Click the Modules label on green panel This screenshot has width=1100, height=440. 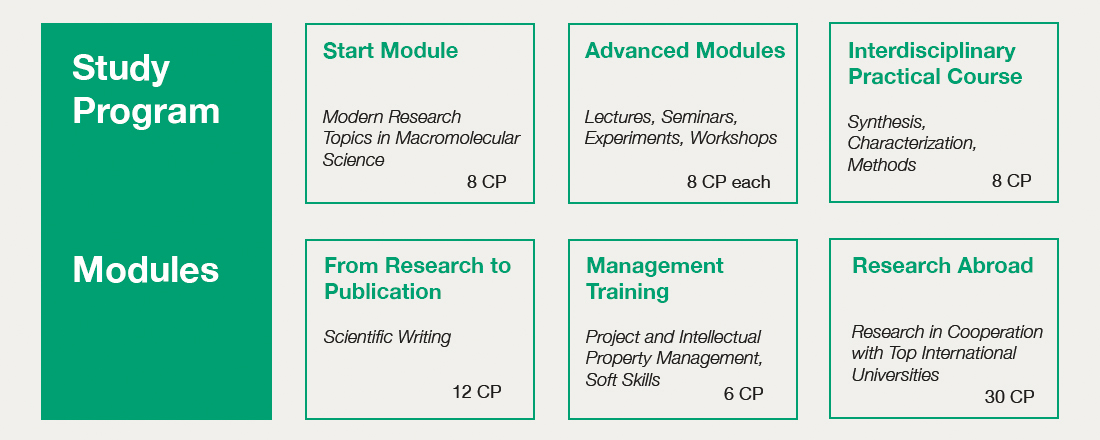[x=145, y=270]
